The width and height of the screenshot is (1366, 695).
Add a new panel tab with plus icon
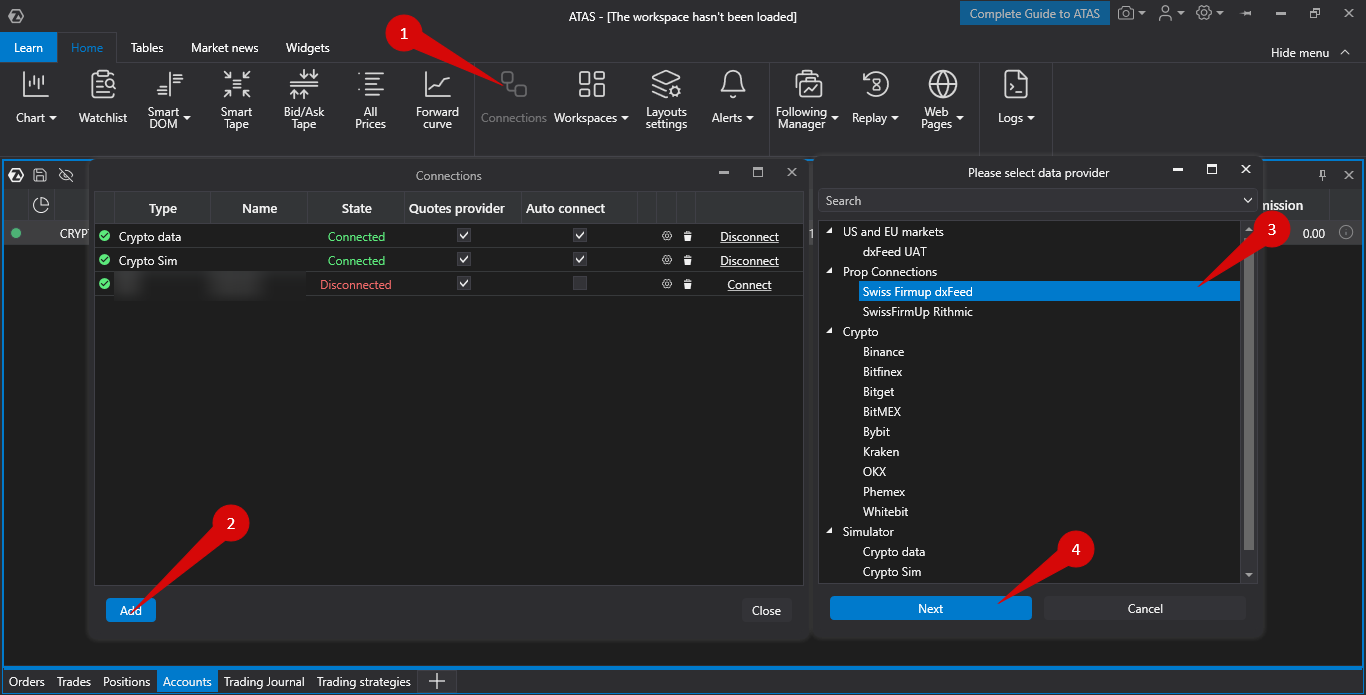pyautogui.click(x=436, y=681)
